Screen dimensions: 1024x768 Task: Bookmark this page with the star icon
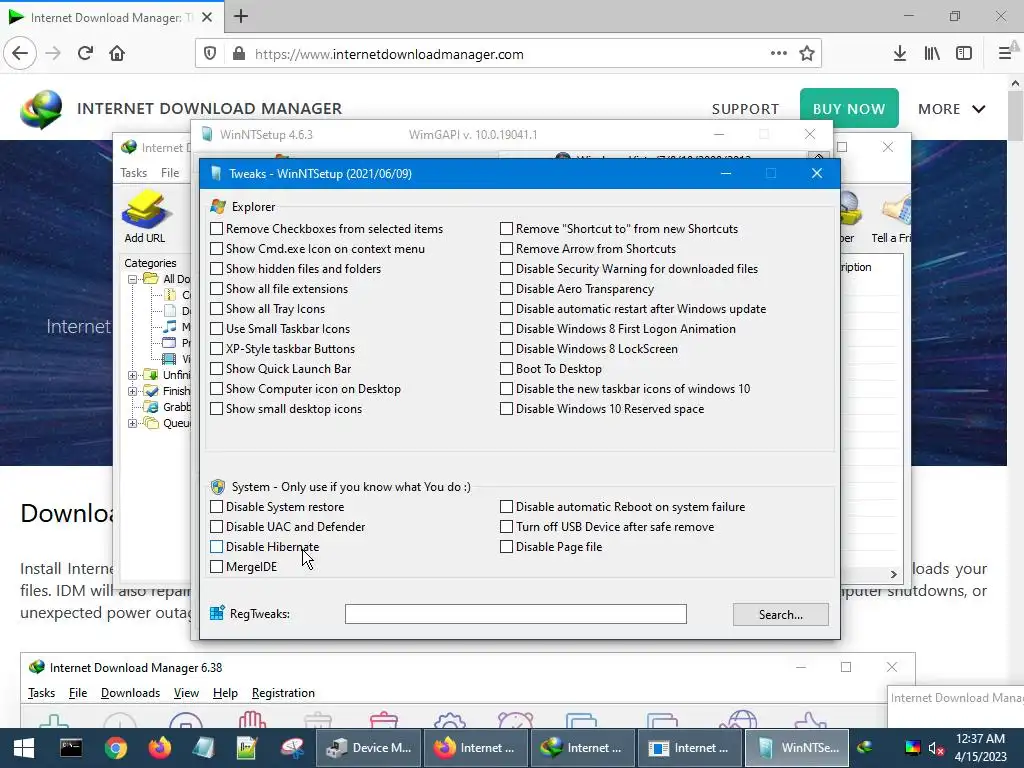click(807, 54)
